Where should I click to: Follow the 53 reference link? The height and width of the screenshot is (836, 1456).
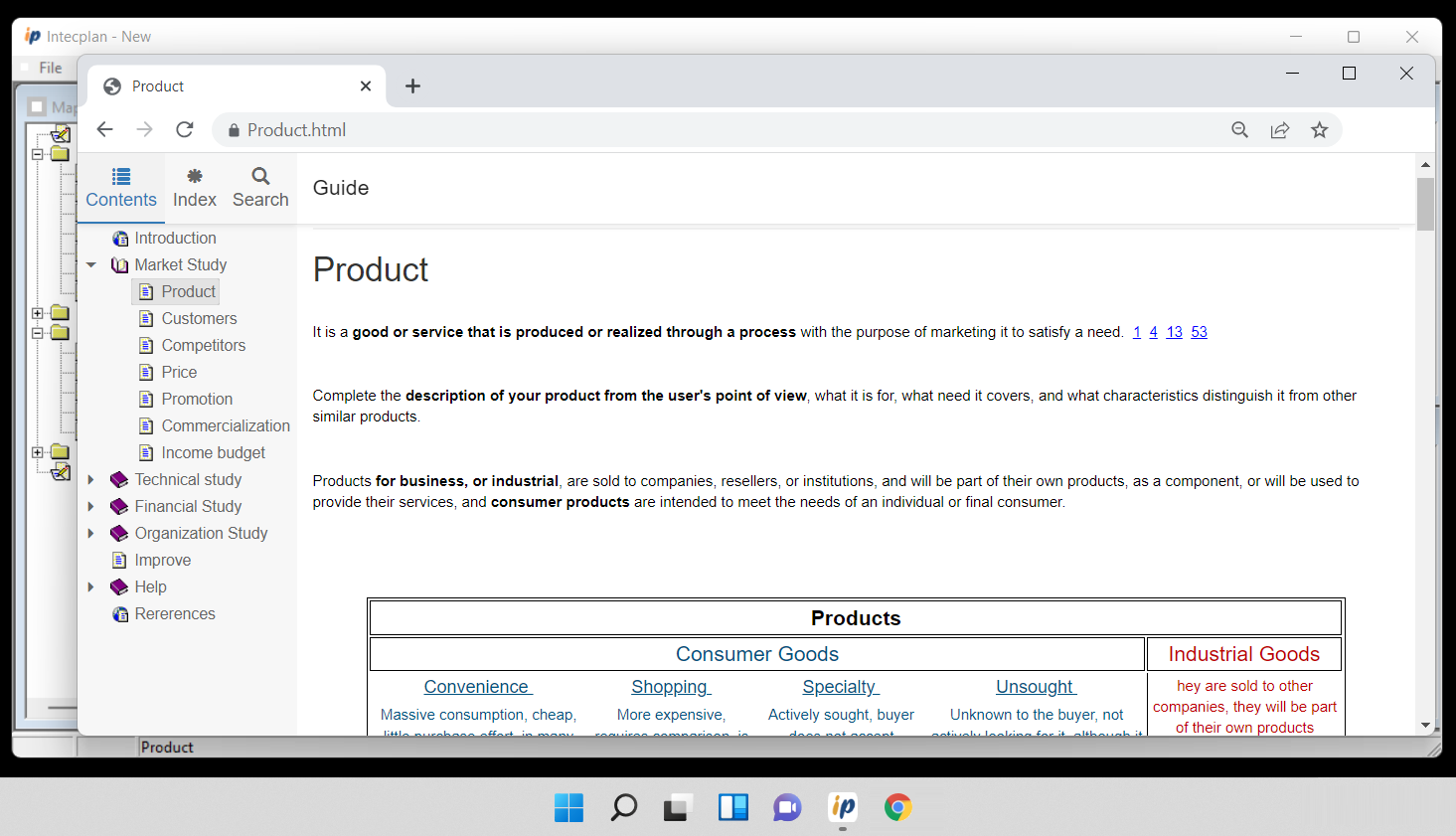click(x=1199, y=332)
